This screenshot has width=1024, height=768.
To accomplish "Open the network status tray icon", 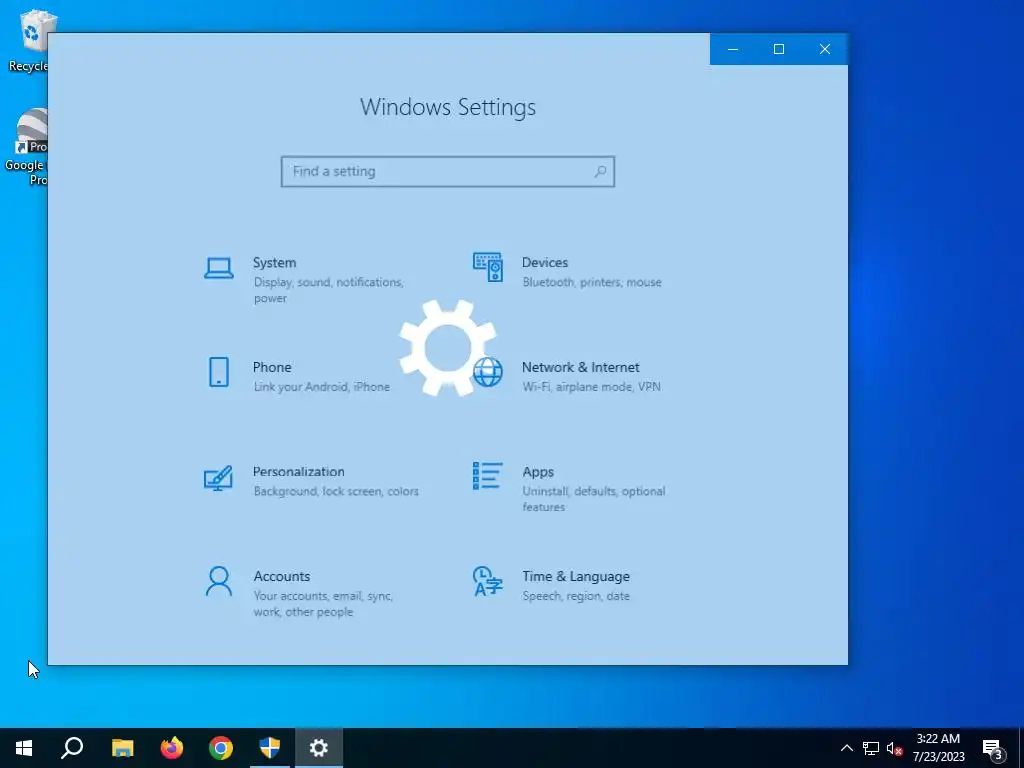I will pos(871,748).
